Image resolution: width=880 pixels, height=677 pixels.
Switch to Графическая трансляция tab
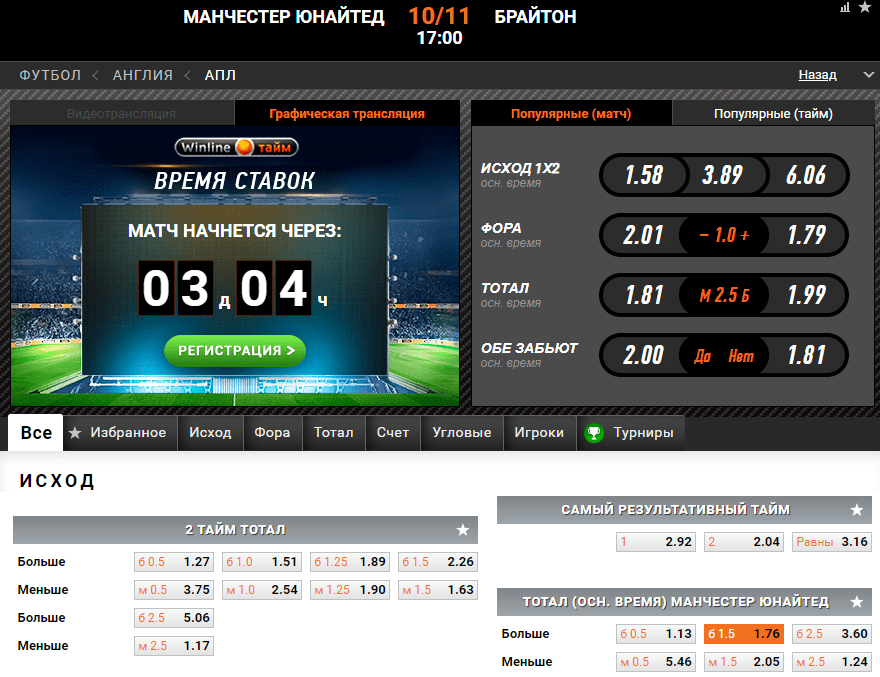(x=347, y=113)
